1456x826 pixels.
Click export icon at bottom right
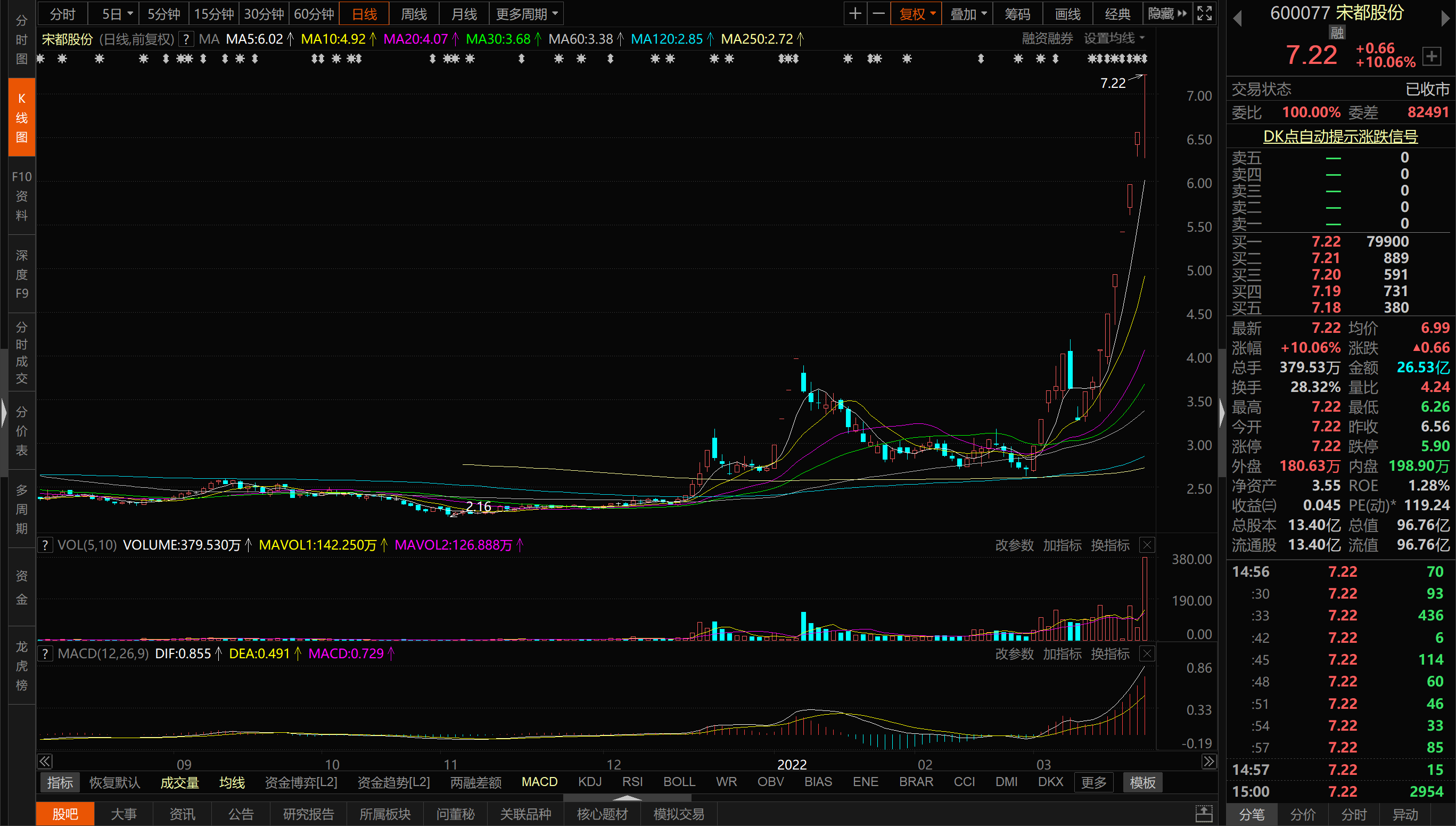click(1203, 814)
